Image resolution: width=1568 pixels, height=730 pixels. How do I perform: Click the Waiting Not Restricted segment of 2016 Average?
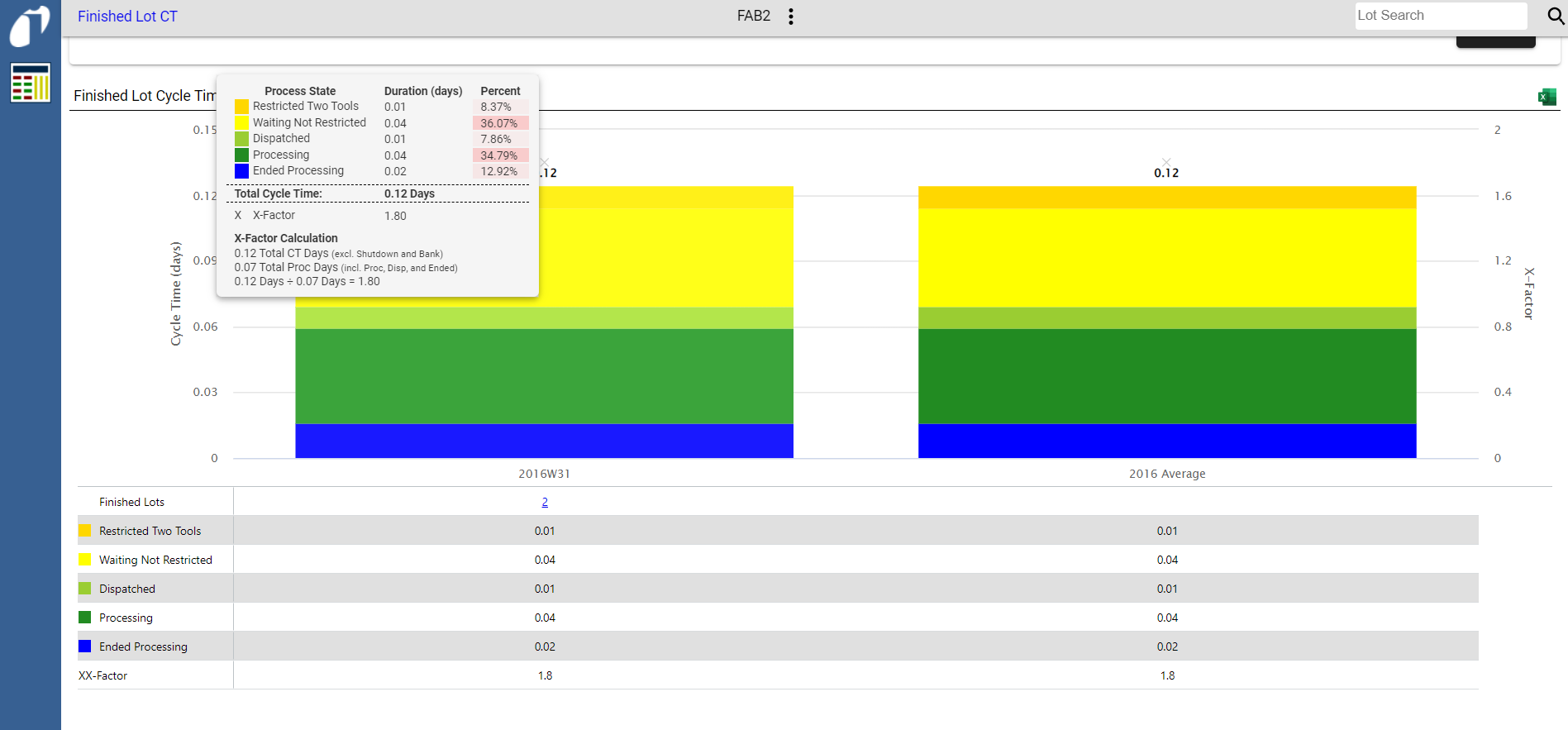[1166, 257]
